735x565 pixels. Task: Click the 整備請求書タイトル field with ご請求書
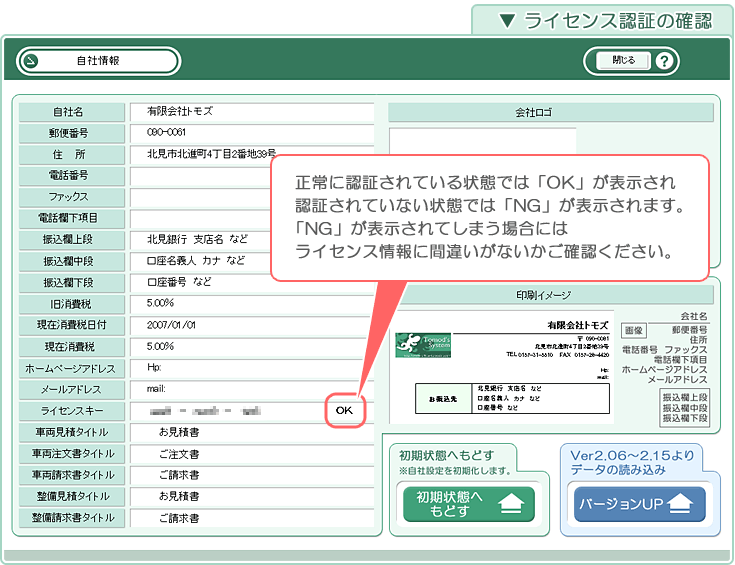[x=252, y=518]
